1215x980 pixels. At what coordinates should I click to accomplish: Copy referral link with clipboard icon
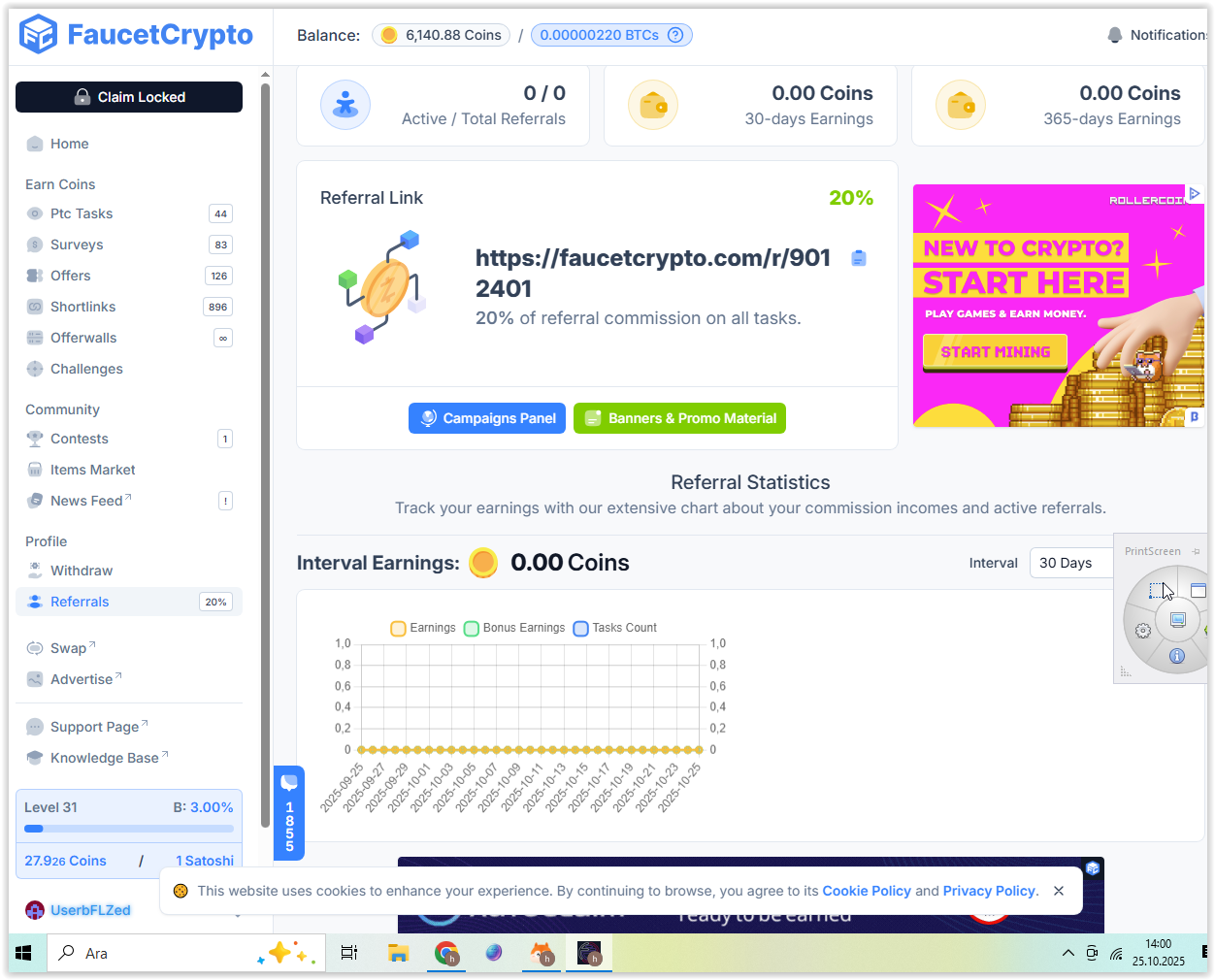pos(858,258)
